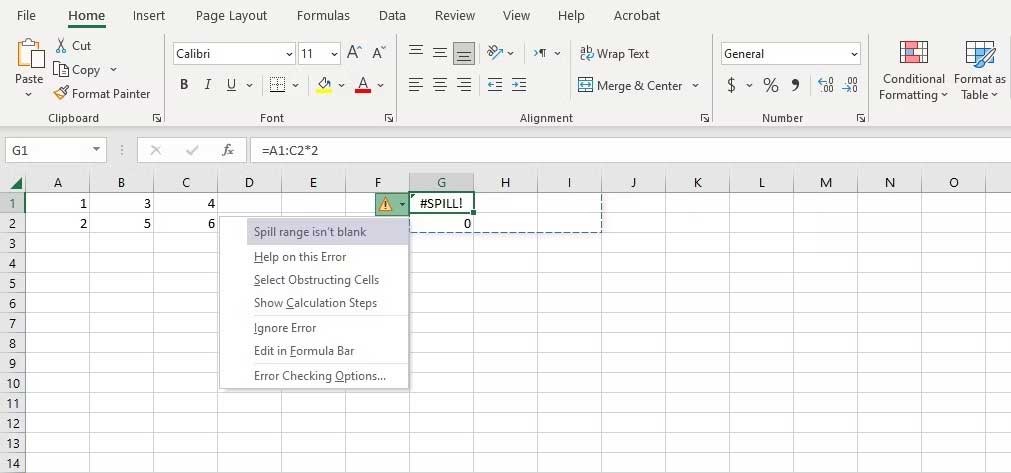Image resolution: width=1011 pixels, height=473 pixels.
Task: Apply yellow fill color bucket
Action: 324,85
